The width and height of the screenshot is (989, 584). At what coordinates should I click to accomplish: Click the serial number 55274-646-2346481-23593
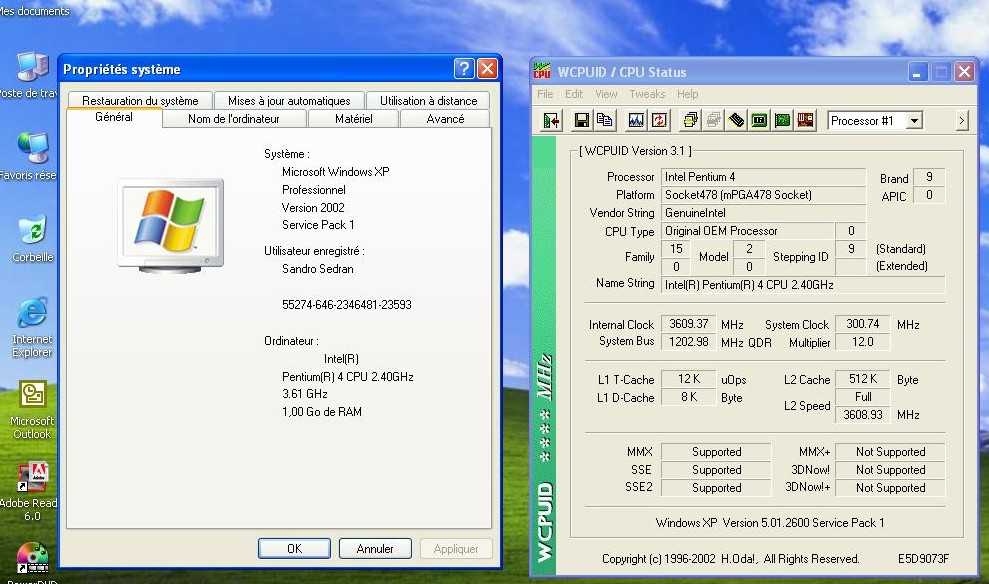346,305
